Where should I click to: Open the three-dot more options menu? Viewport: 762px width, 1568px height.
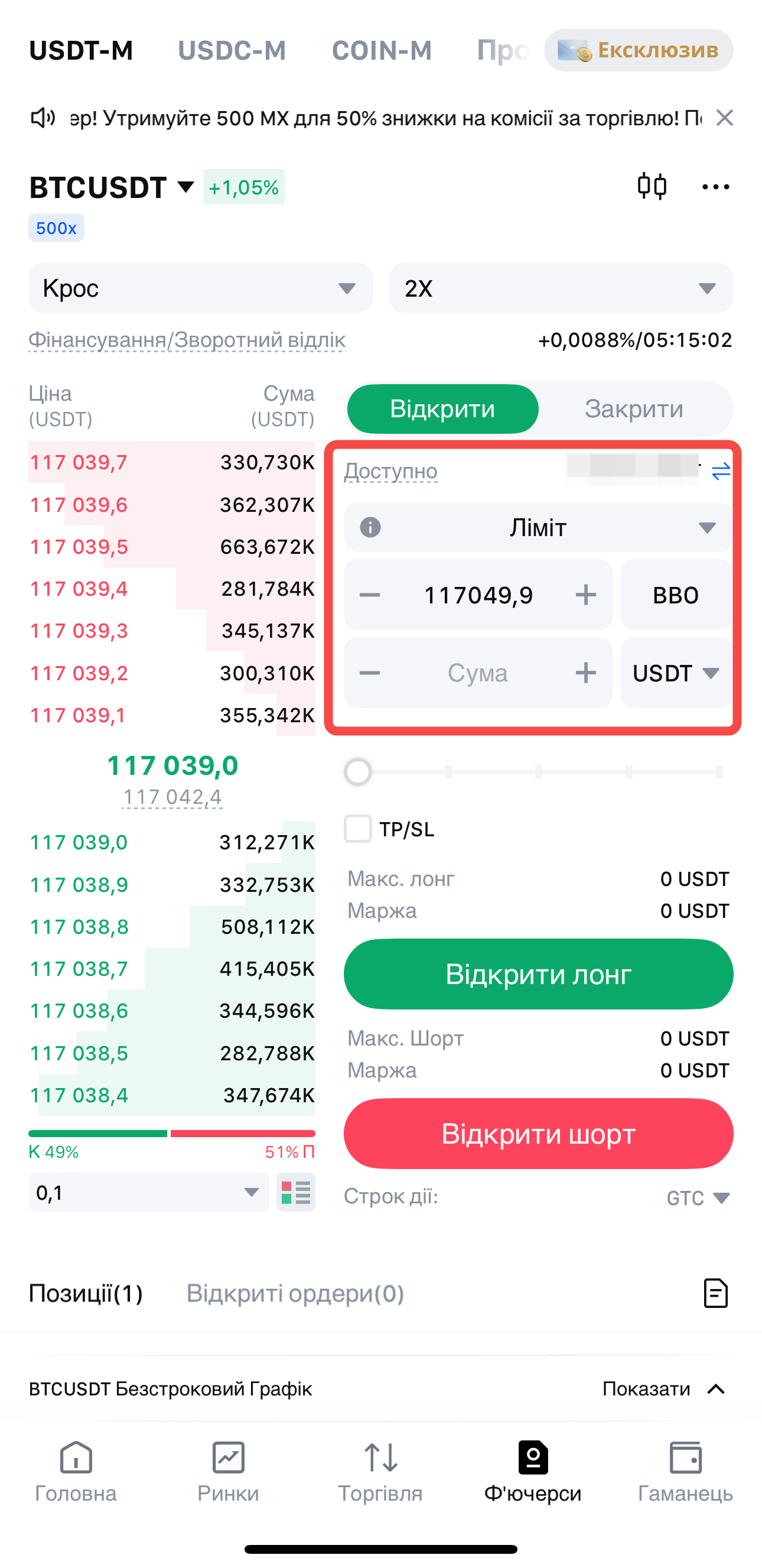coord(715,187)
